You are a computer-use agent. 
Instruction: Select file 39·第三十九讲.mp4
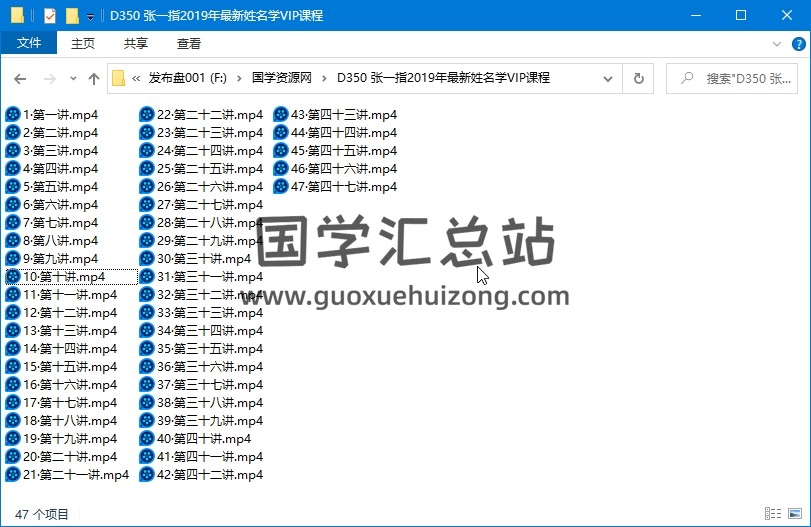[x=202, y=420]
